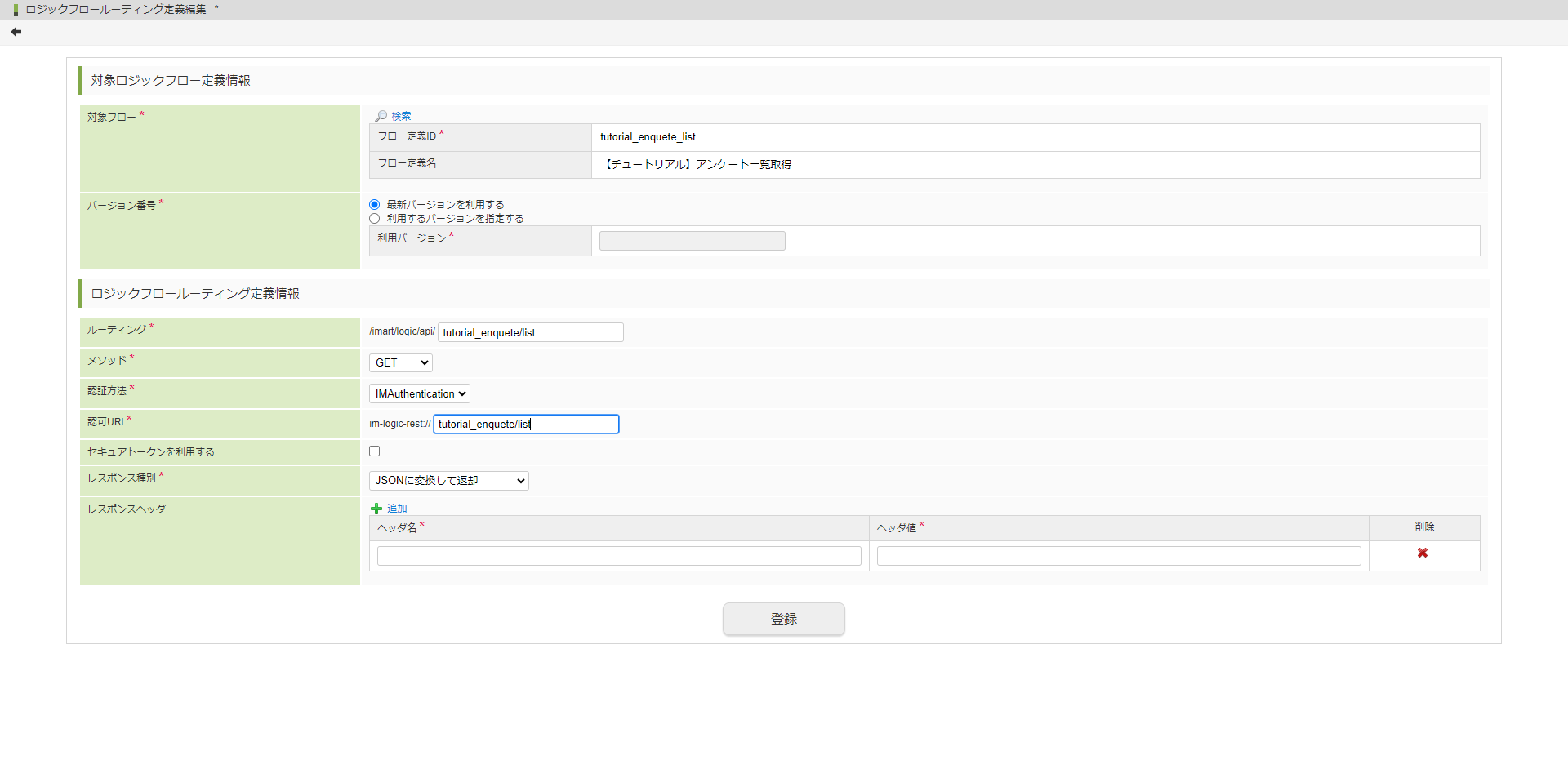Select the use latest version radio button
This screenshot has width=1568, height=778.
pyautogui.click(x=375, y=205)
